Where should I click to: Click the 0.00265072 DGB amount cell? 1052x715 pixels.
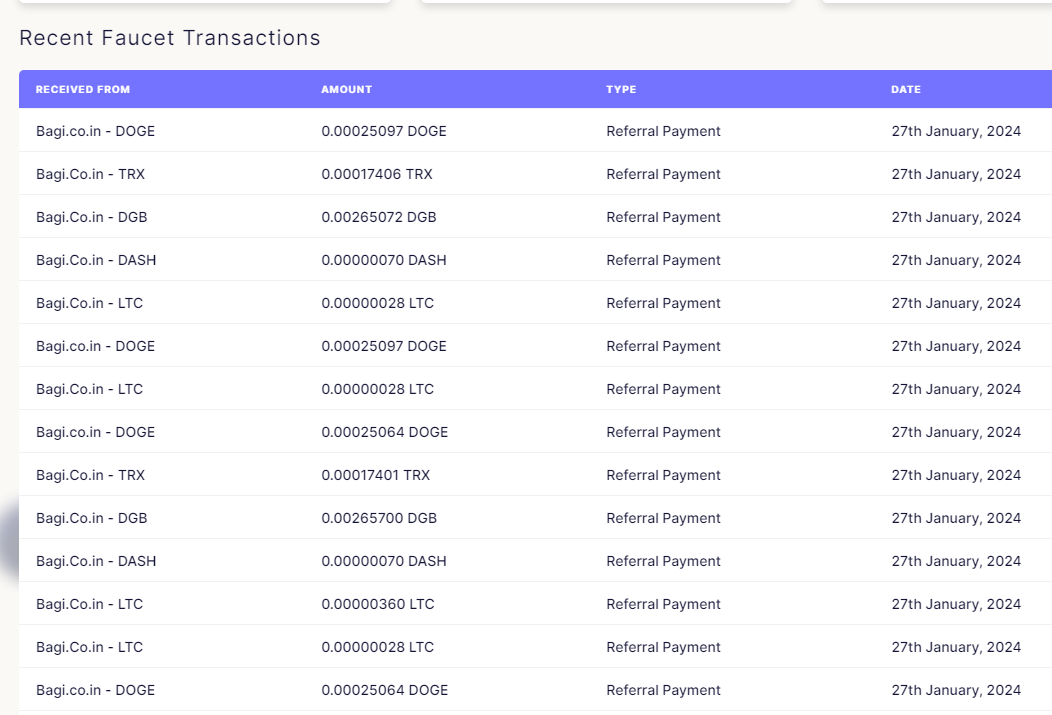coord(379,217)
